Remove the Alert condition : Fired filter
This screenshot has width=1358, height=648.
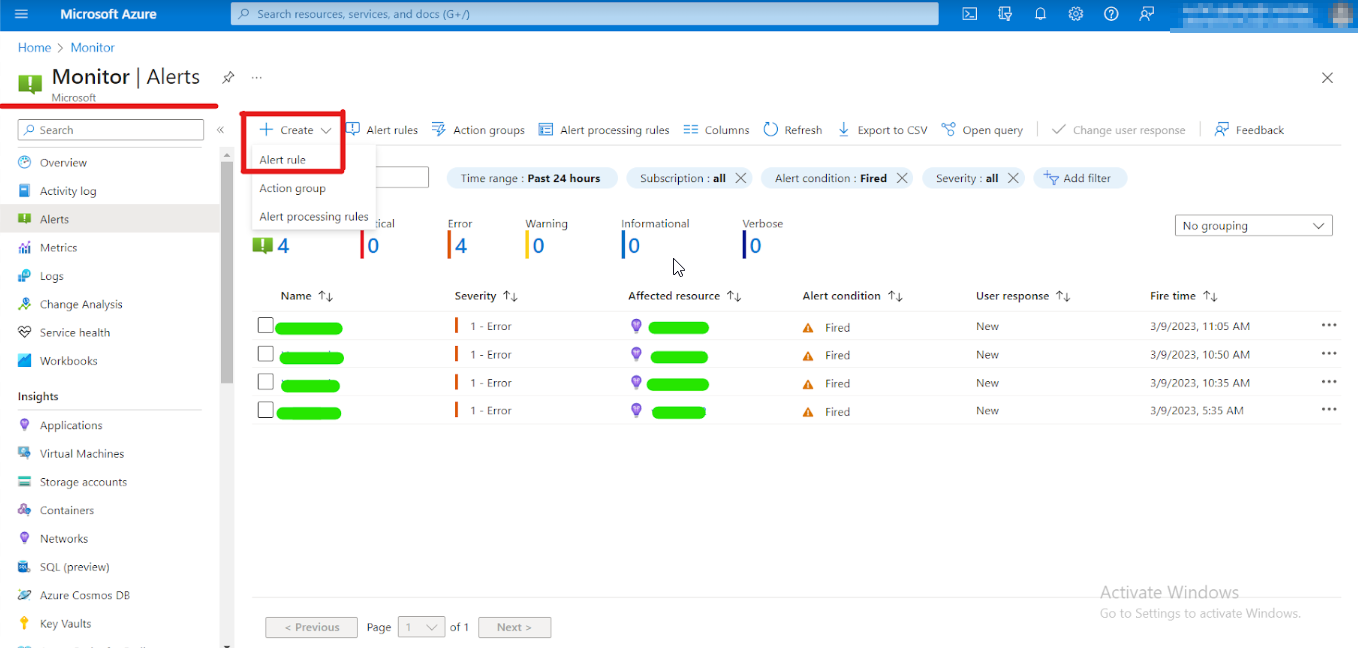pyautogui.click(x=902, y=178)
